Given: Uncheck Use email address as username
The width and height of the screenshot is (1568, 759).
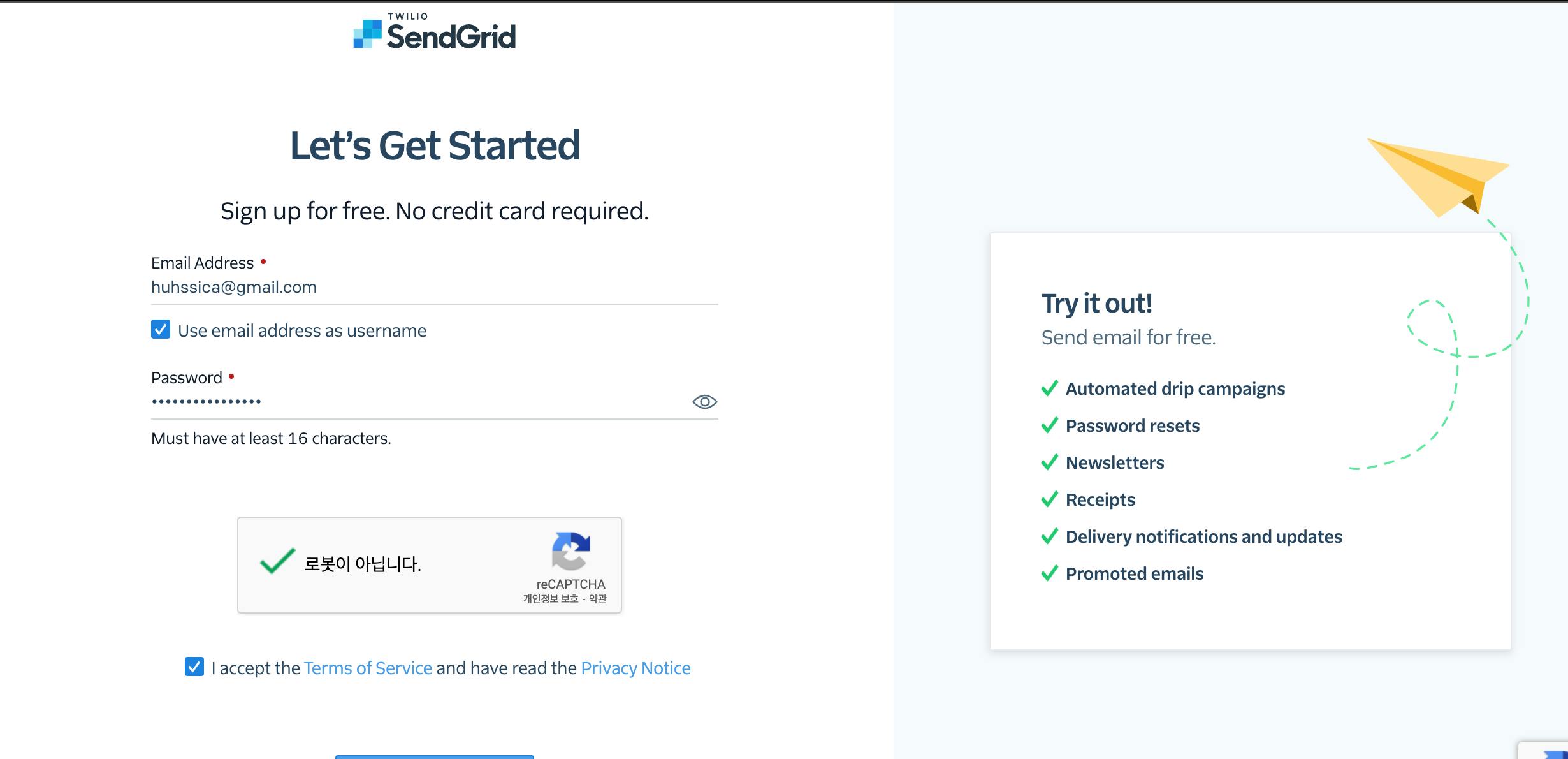Looking at the screenshot, I should [x=161, y=330].
